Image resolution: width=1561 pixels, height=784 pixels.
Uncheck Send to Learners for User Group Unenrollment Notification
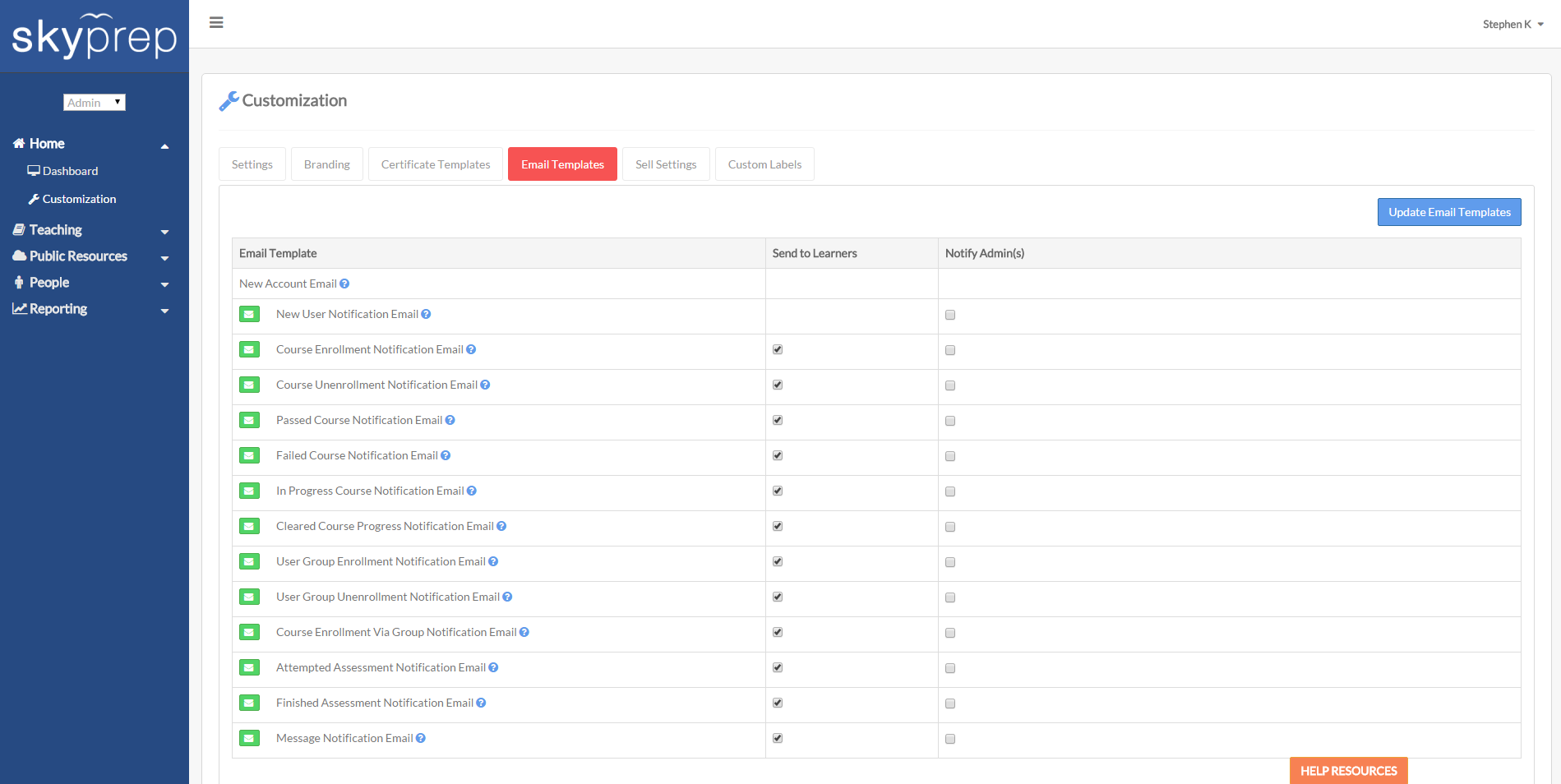778,597
